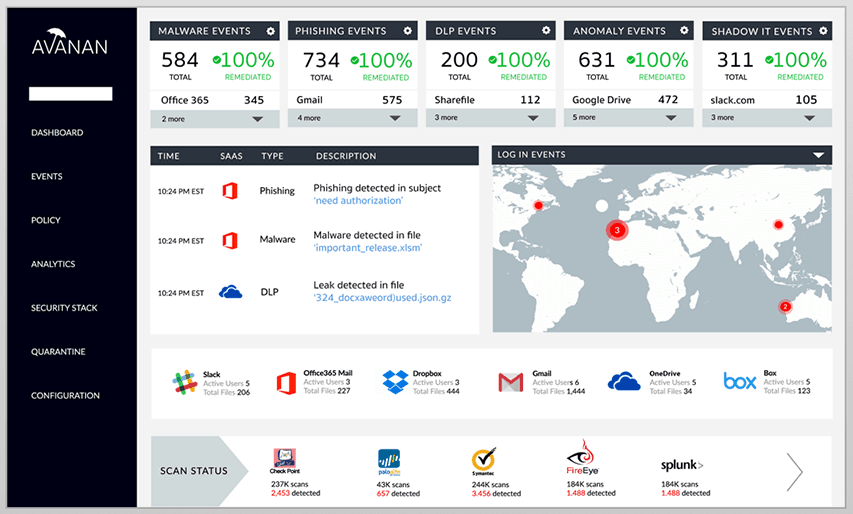Screen dimensions: 853x514
Task: Click green remediated checkmark in Phishing Events
Action: point(355,60)
